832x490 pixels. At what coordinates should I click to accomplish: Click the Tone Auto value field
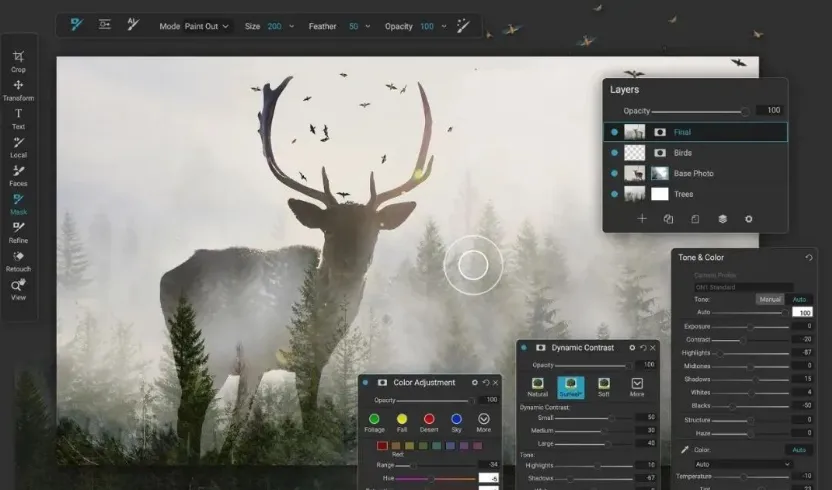point(802,312)
